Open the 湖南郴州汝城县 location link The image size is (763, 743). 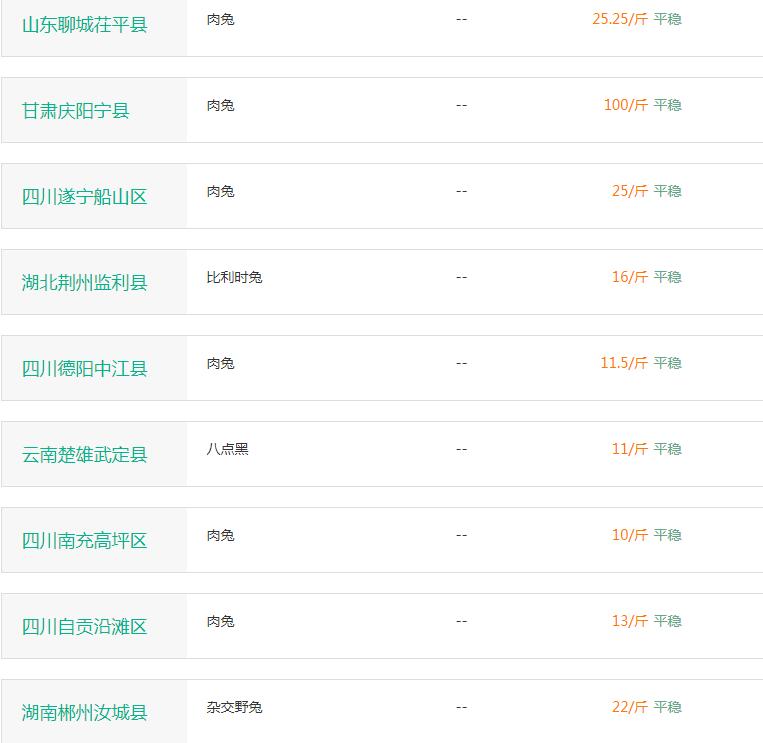tap(85, 712)
